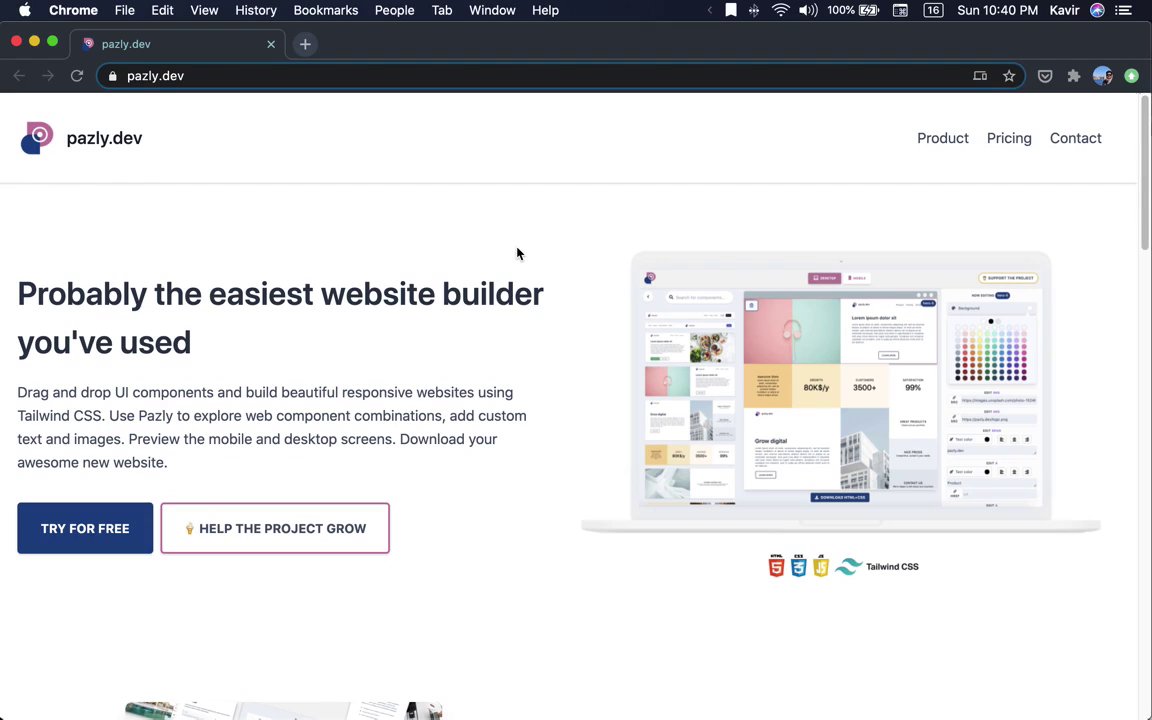Click the Tailwind CSS logo
The image size is (1152, 720).
tap(848, 566)
